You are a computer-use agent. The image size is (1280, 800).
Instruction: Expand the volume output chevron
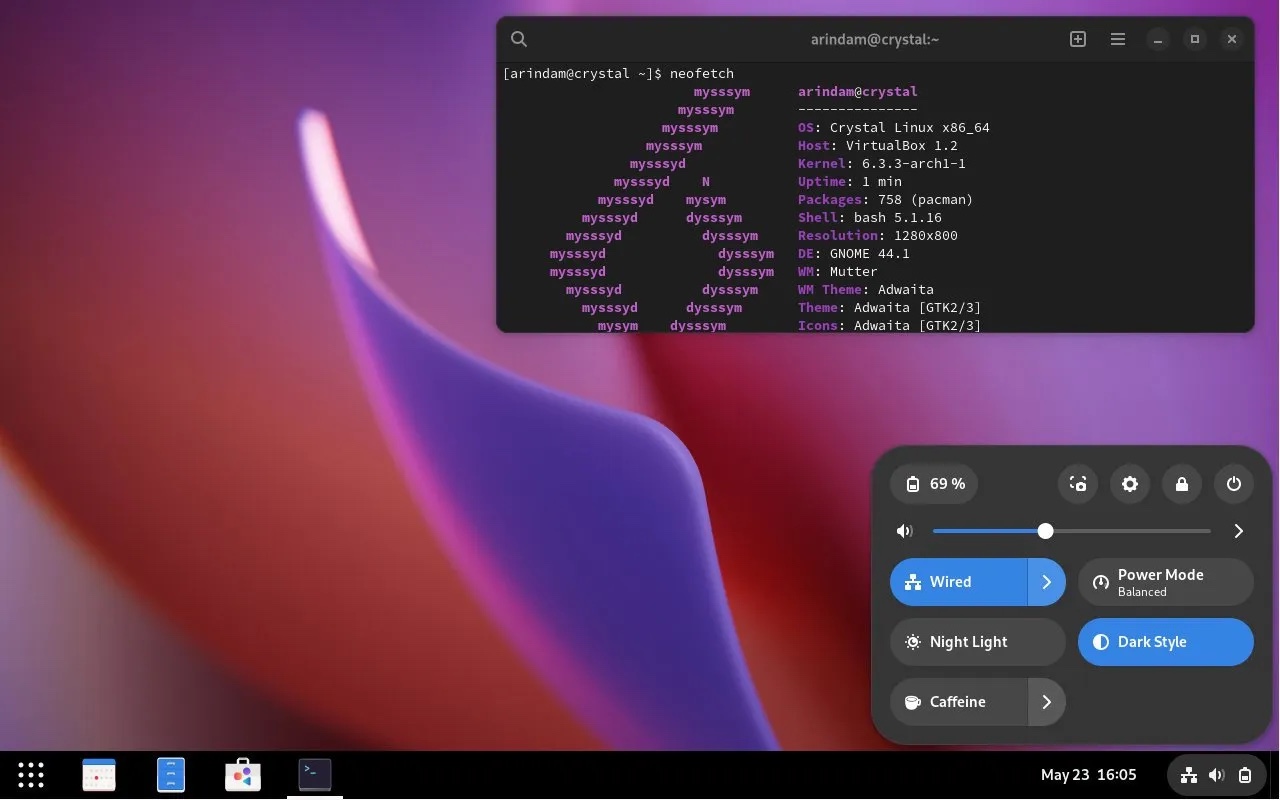click(x=1238, y=531)
